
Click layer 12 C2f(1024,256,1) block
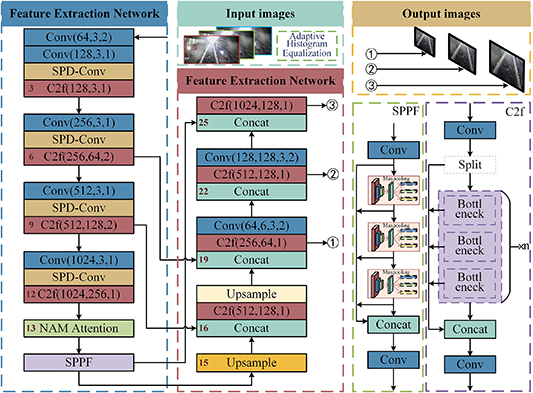pos(79,294)
